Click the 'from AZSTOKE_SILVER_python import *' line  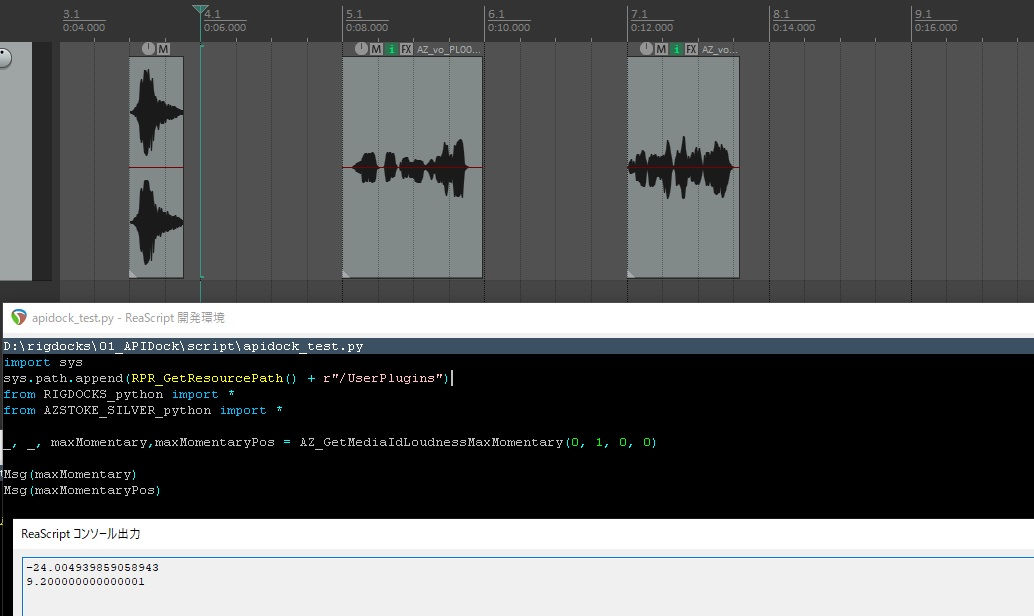143,410
